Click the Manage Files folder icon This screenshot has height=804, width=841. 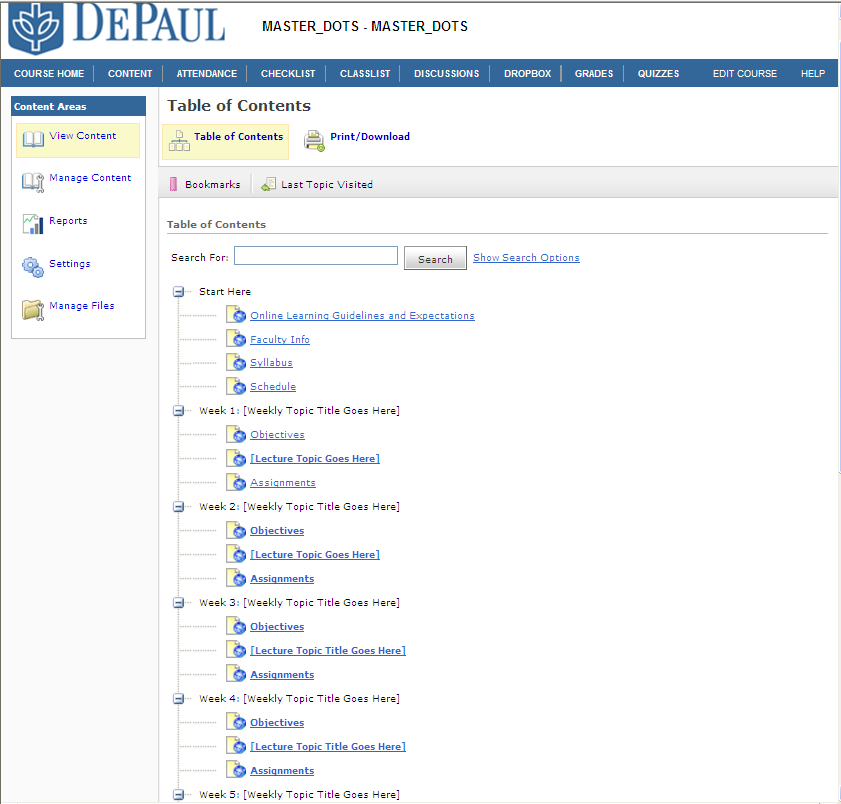point(33,309)
